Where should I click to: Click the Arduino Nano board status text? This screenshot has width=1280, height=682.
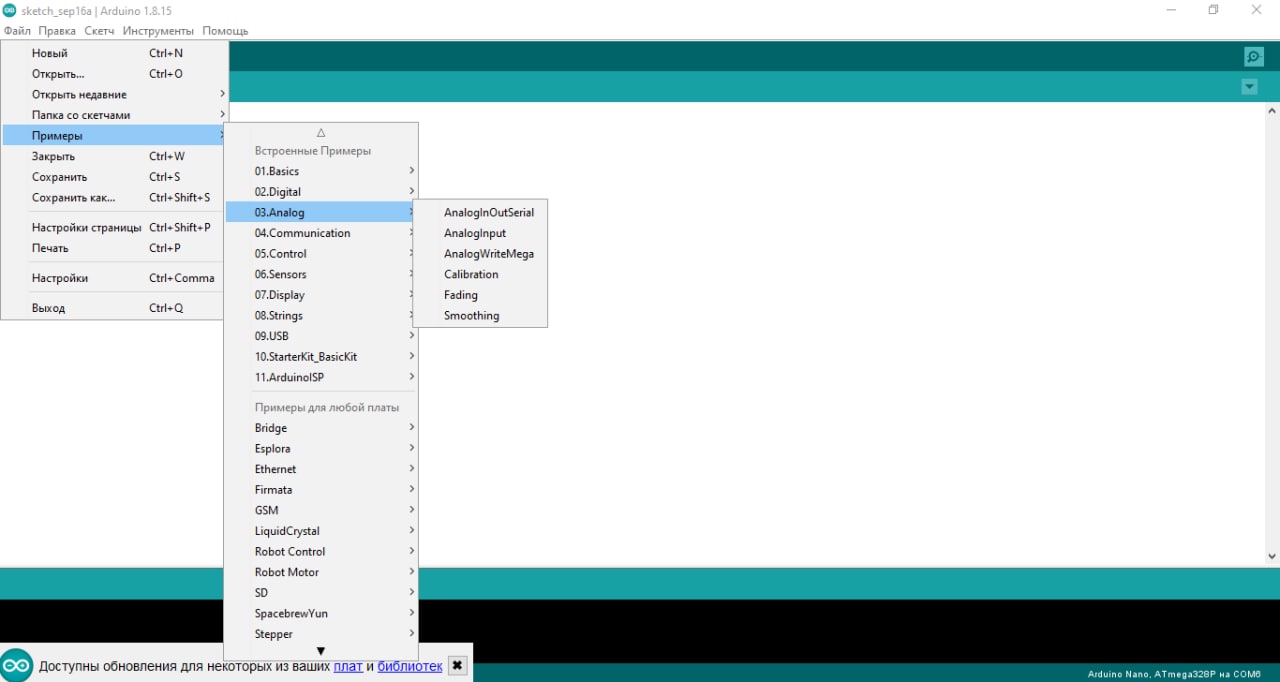point(1174,674)
